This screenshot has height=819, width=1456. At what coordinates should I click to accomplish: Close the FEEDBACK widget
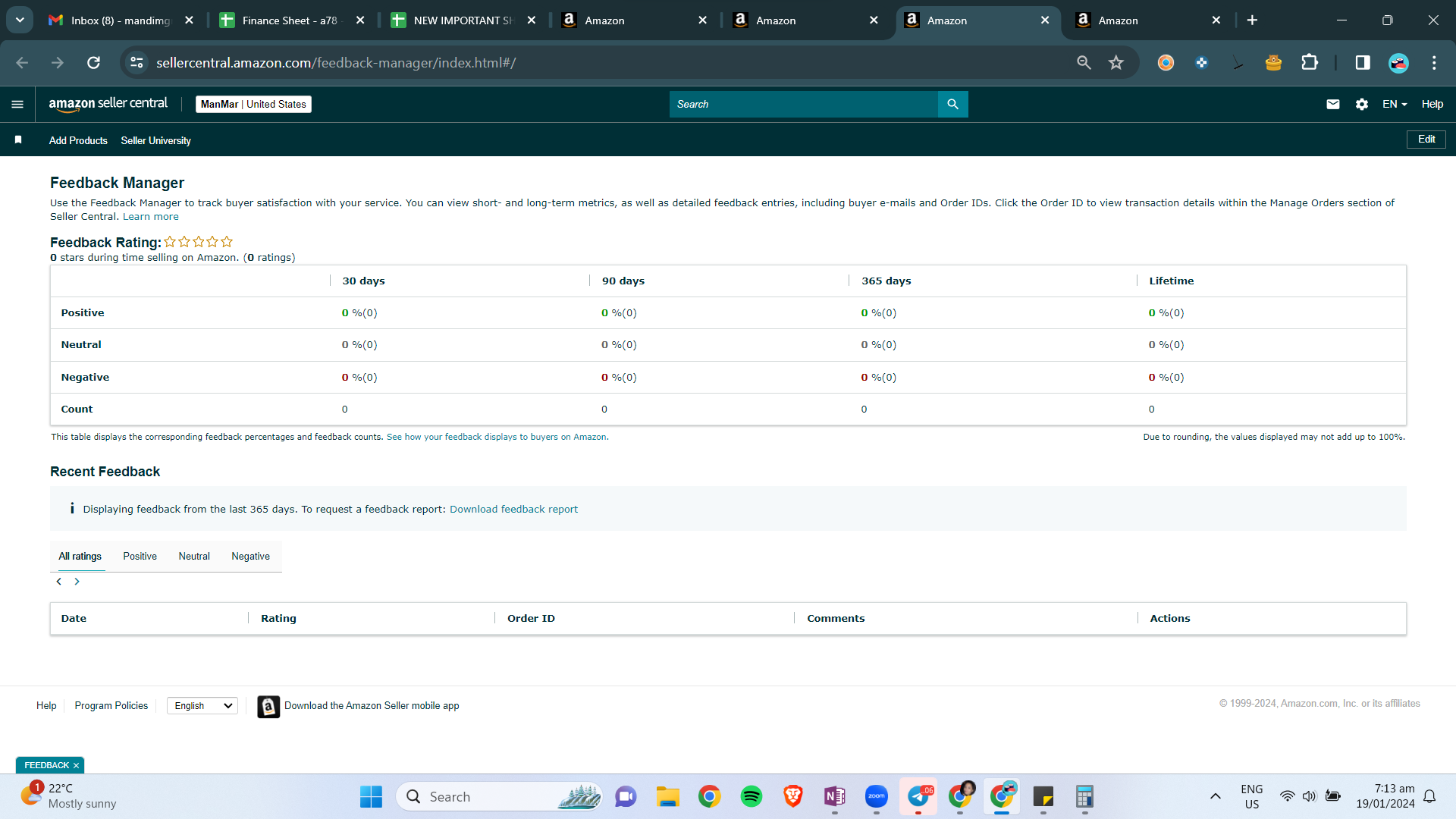[76, 766]
